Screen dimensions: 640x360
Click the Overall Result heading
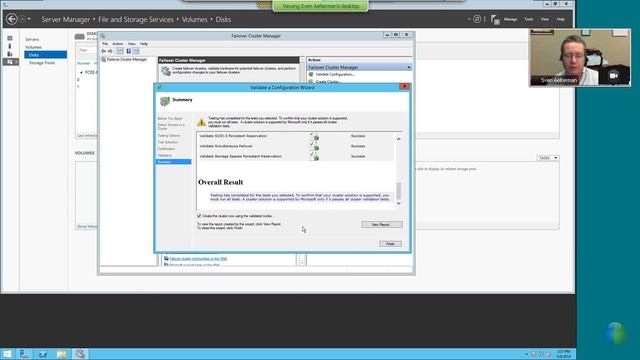click(x=220, y=182)
